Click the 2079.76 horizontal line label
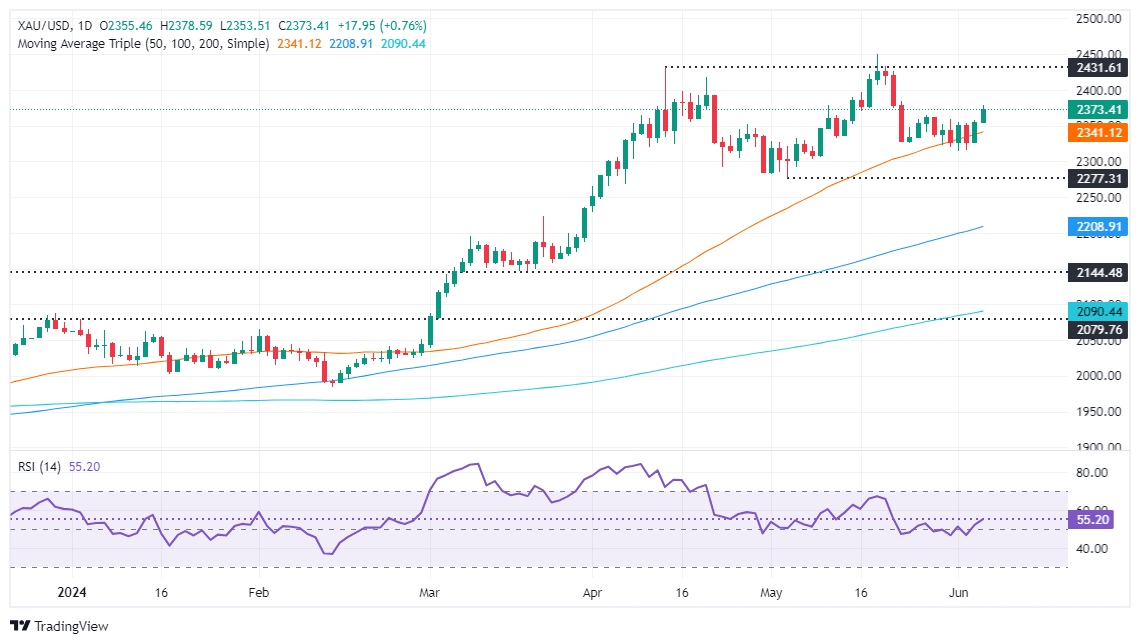Screen dimensions: 1140x644 point(1098,329)
